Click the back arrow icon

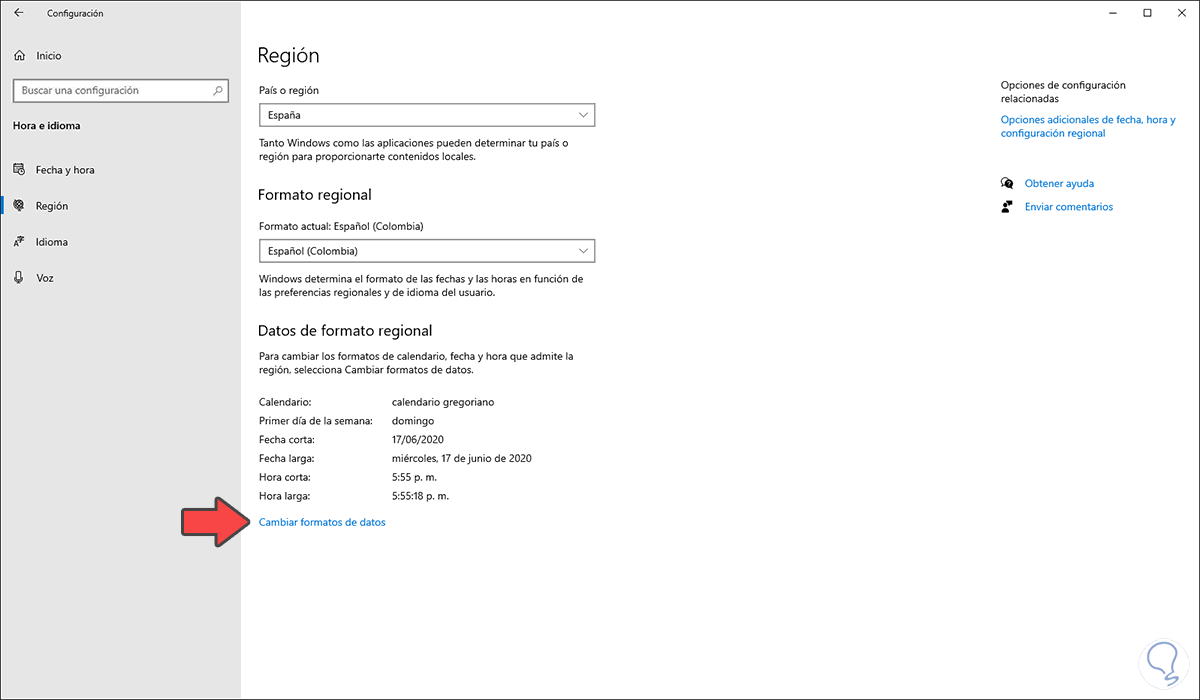click(x=18, y=13)
